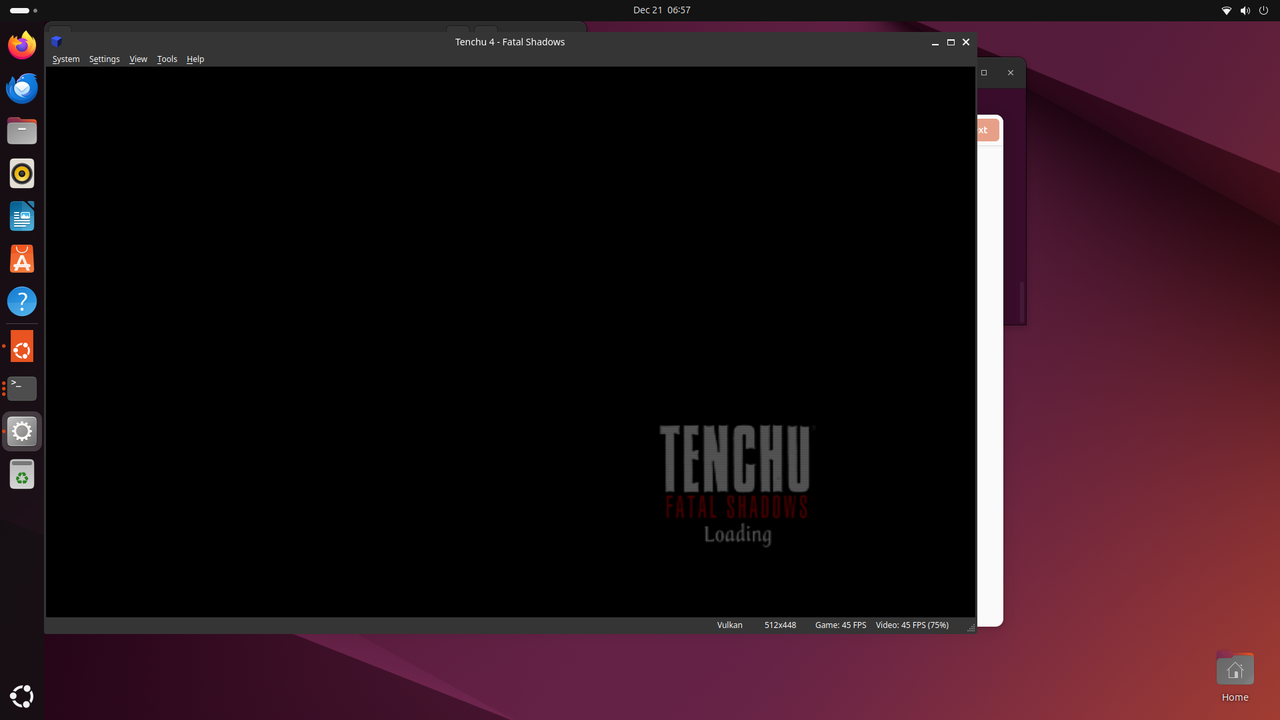Click the orange Ubuntu installer icon in the dock
This screenshot has height=720, width=1280.
[22, 346]
